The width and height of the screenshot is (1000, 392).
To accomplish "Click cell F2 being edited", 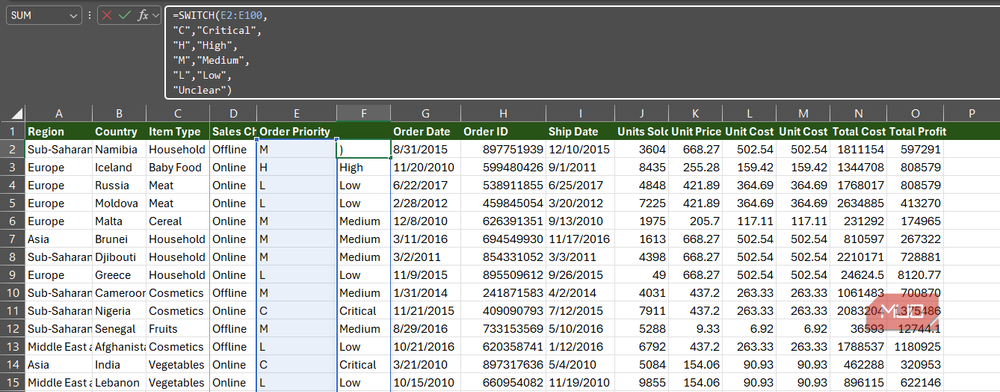I will 364,149.
